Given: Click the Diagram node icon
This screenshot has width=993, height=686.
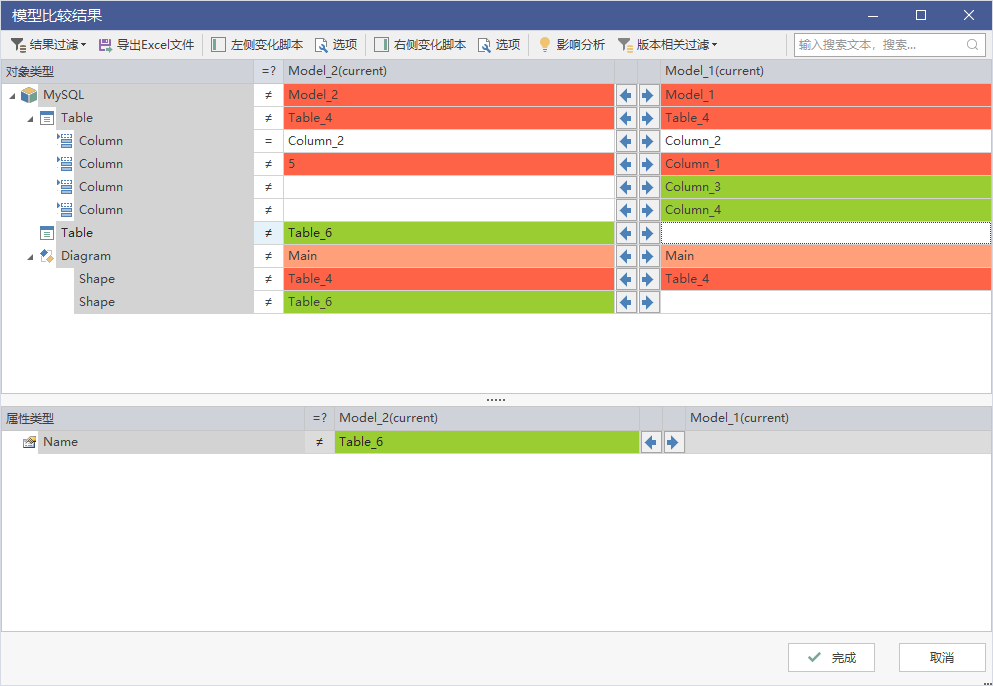Looking at the screenshot, I should coord(47,256).
